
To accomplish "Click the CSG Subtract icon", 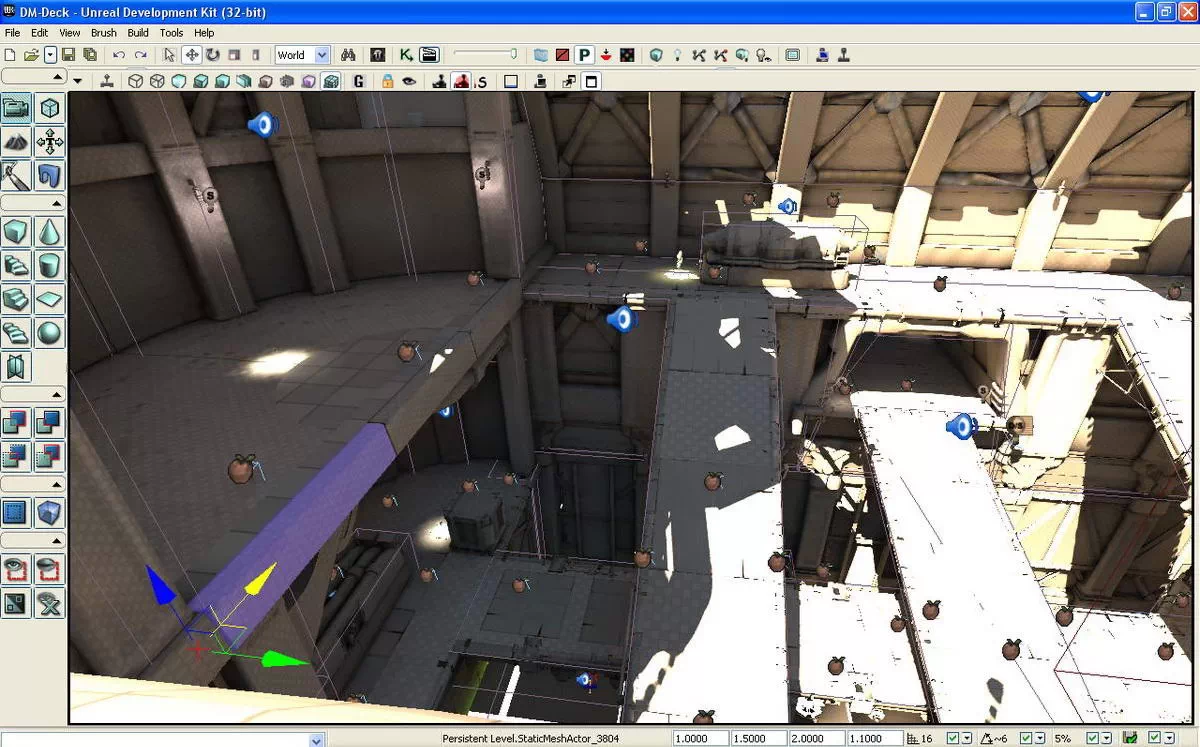I will 50,422.
